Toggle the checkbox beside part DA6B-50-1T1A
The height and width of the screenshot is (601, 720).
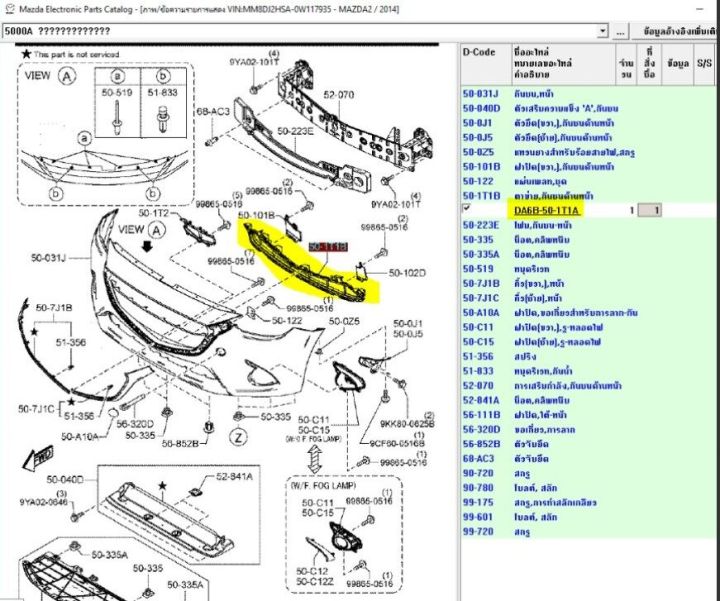click(467, 209)
